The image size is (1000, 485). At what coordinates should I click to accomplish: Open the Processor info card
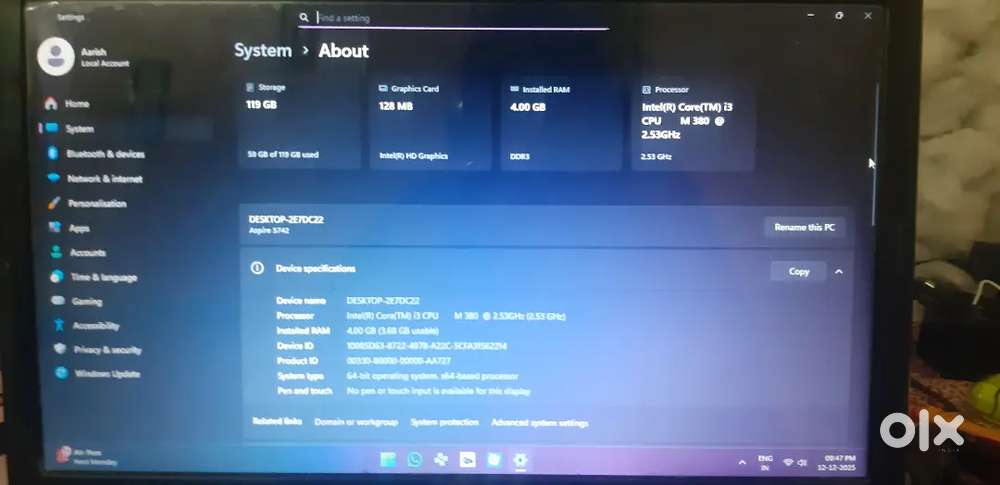click(693, 126)
